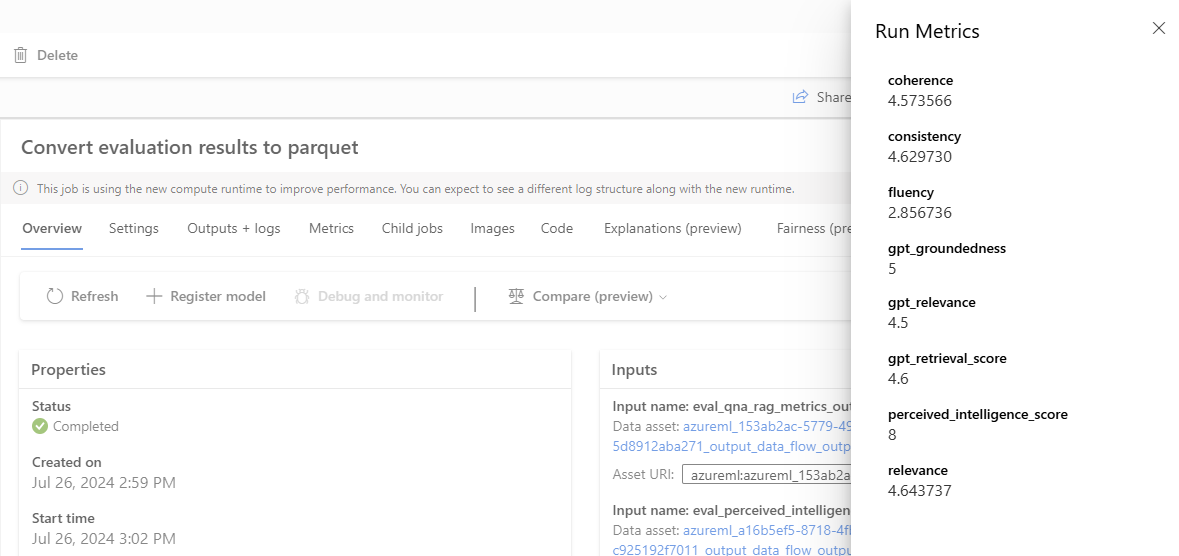Close the Run Metrics panel
Image resolution: width=1179 pixels, height=556 pixels.
click(1159, 29)
